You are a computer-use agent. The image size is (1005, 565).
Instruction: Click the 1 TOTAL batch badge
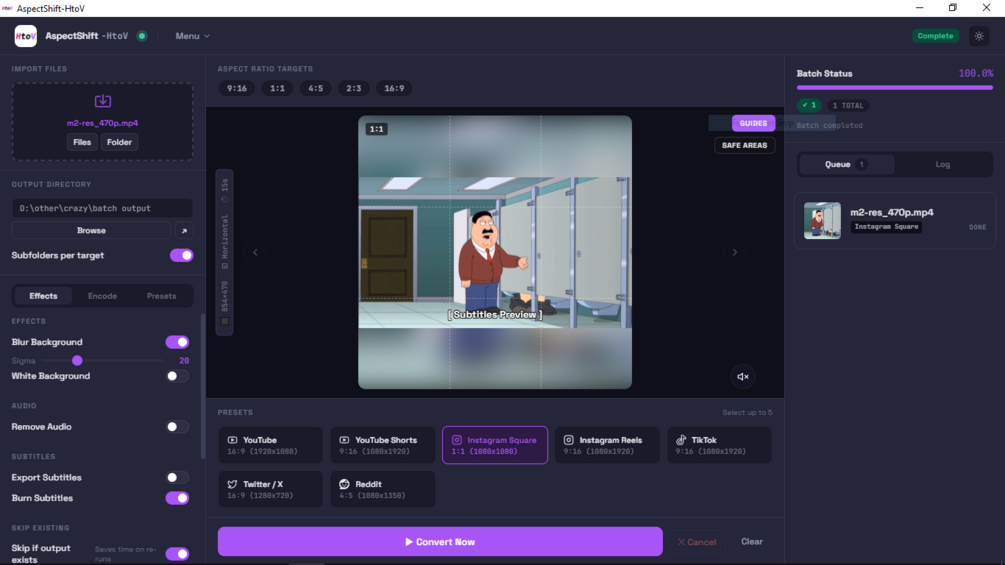[847, 106]
